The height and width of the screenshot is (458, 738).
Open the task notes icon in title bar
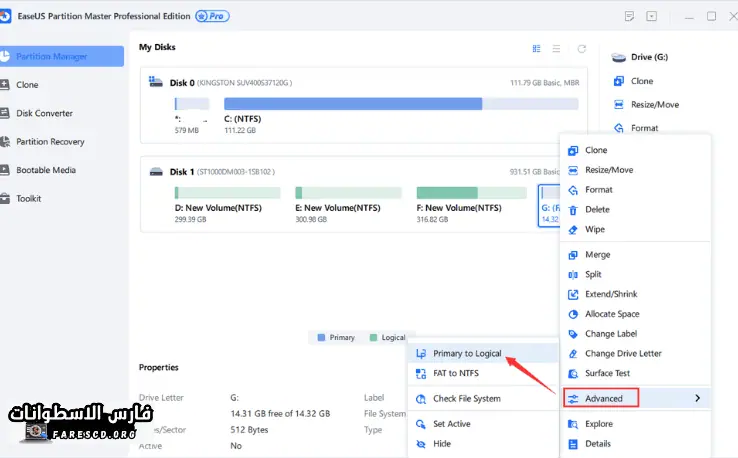(x=629, y=16)
